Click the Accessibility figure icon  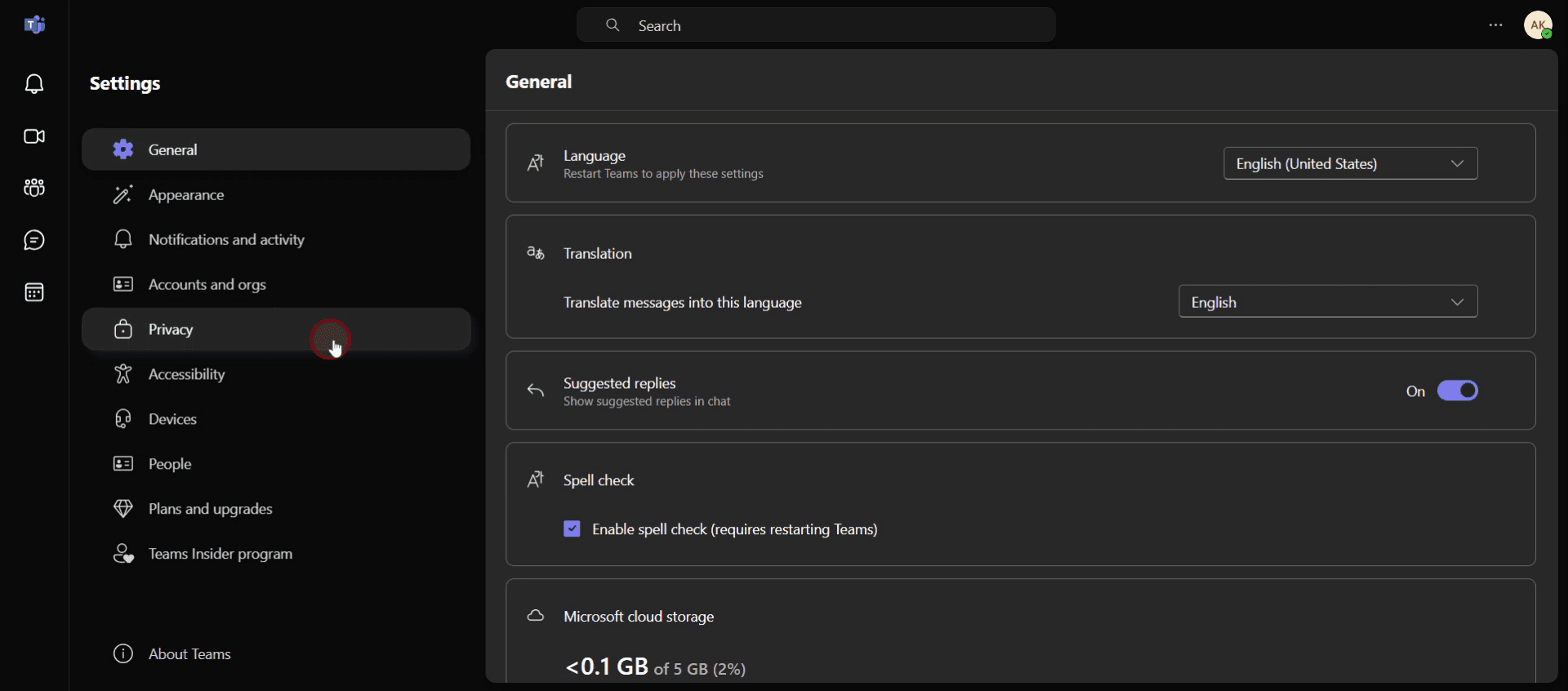pyautogui.click(x=123, y=374)
